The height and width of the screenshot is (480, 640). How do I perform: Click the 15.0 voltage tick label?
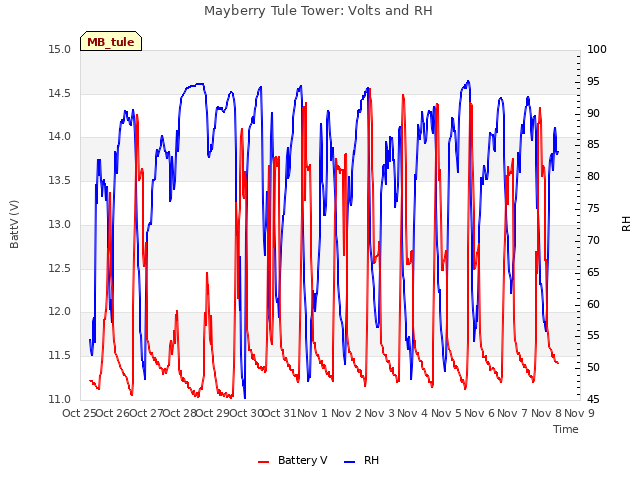coord(59,49)
